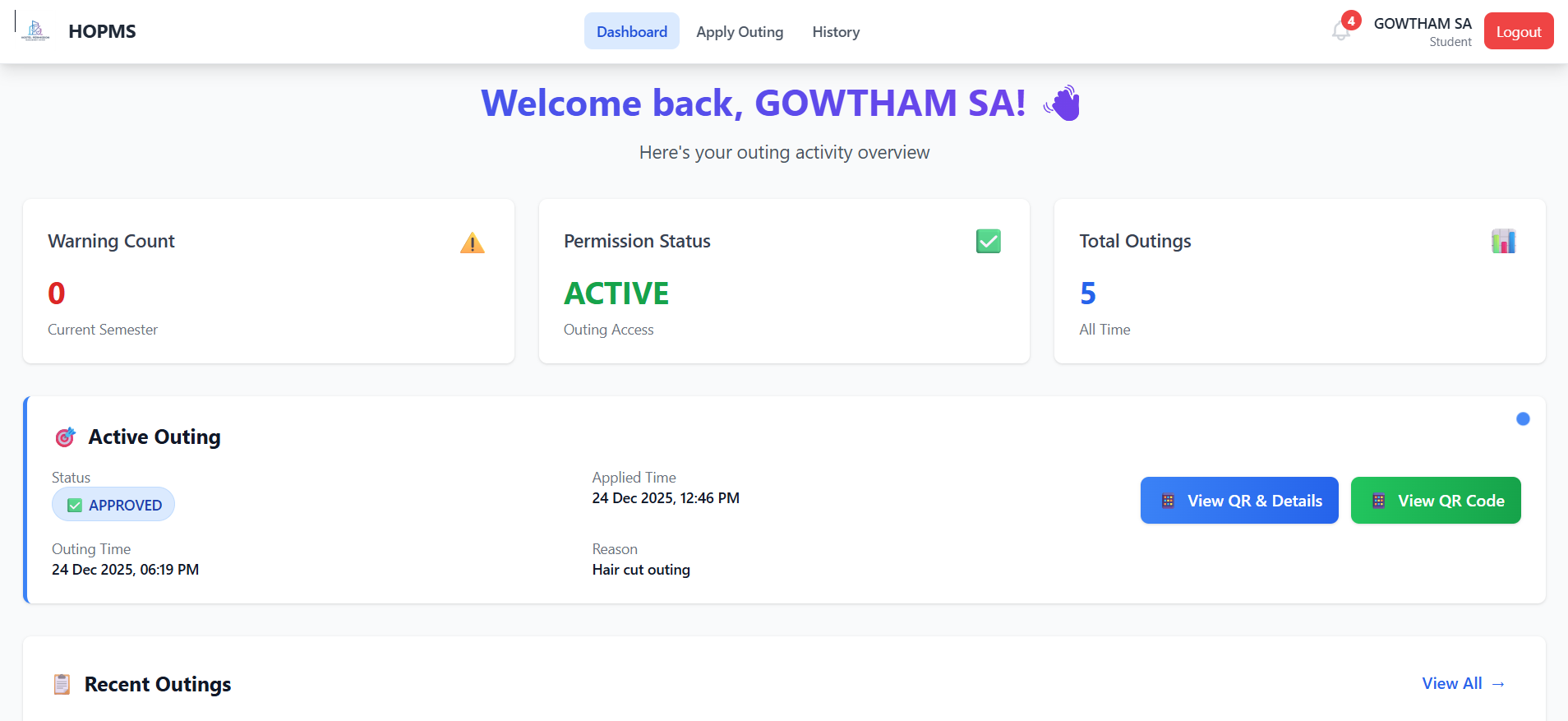Click the ACTIVE permission status text

[616, 293]
